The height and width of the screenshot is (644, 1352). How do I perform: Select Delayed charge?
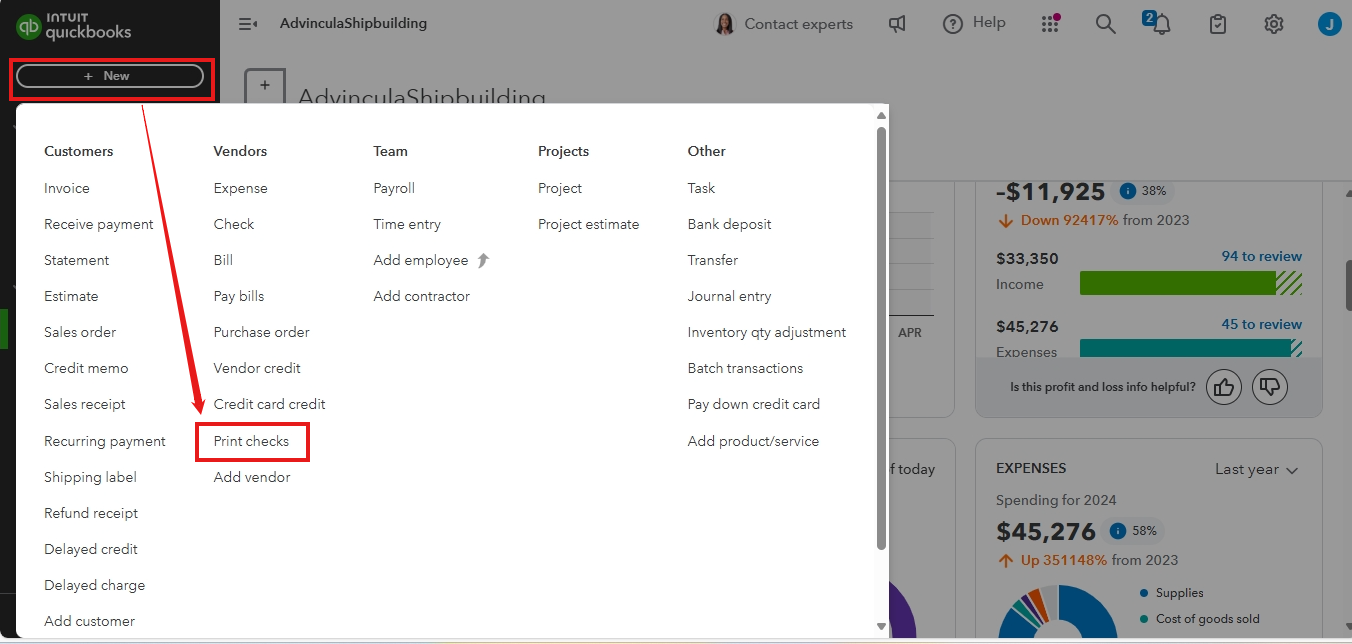click(x=94, y=585)
